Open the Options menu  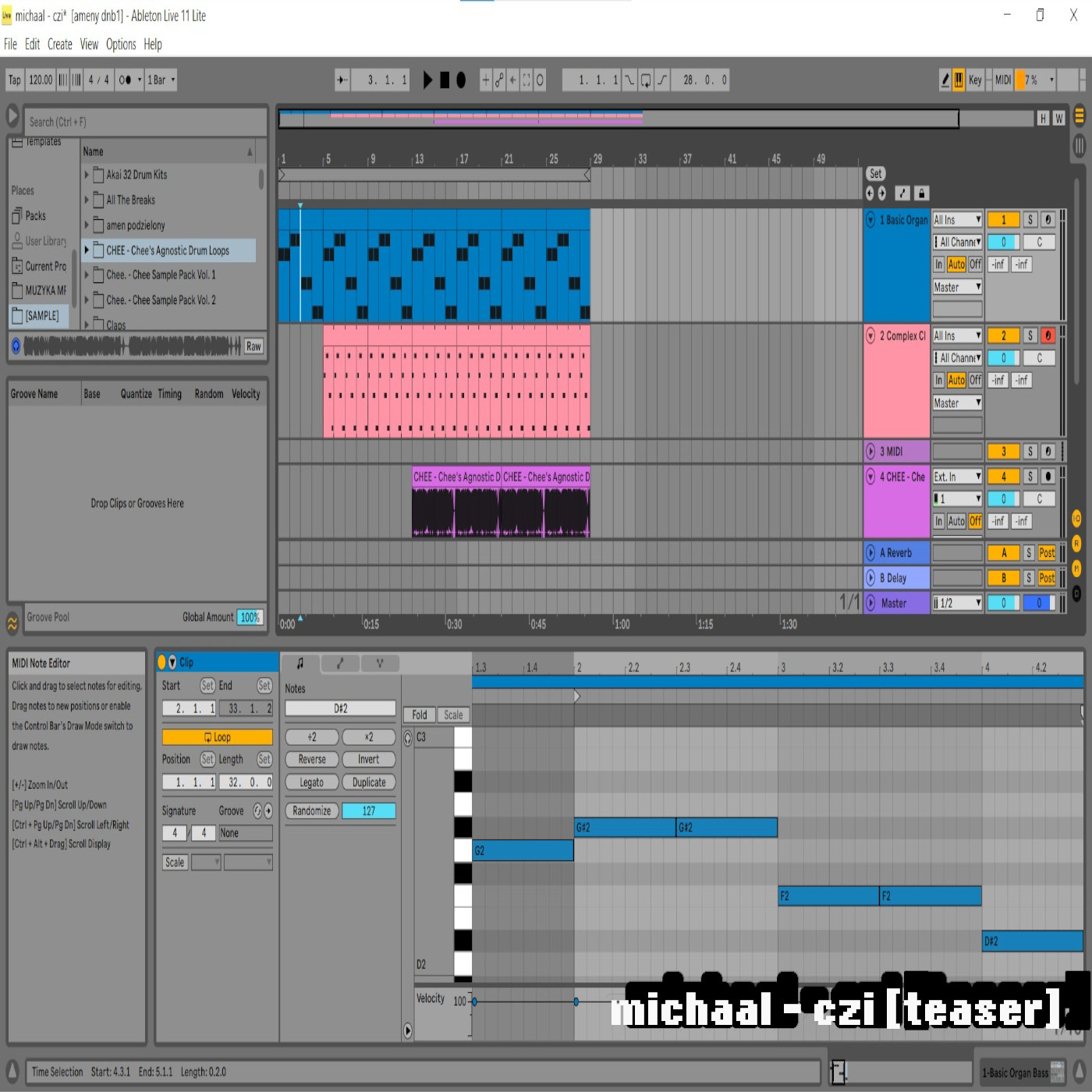121,44
